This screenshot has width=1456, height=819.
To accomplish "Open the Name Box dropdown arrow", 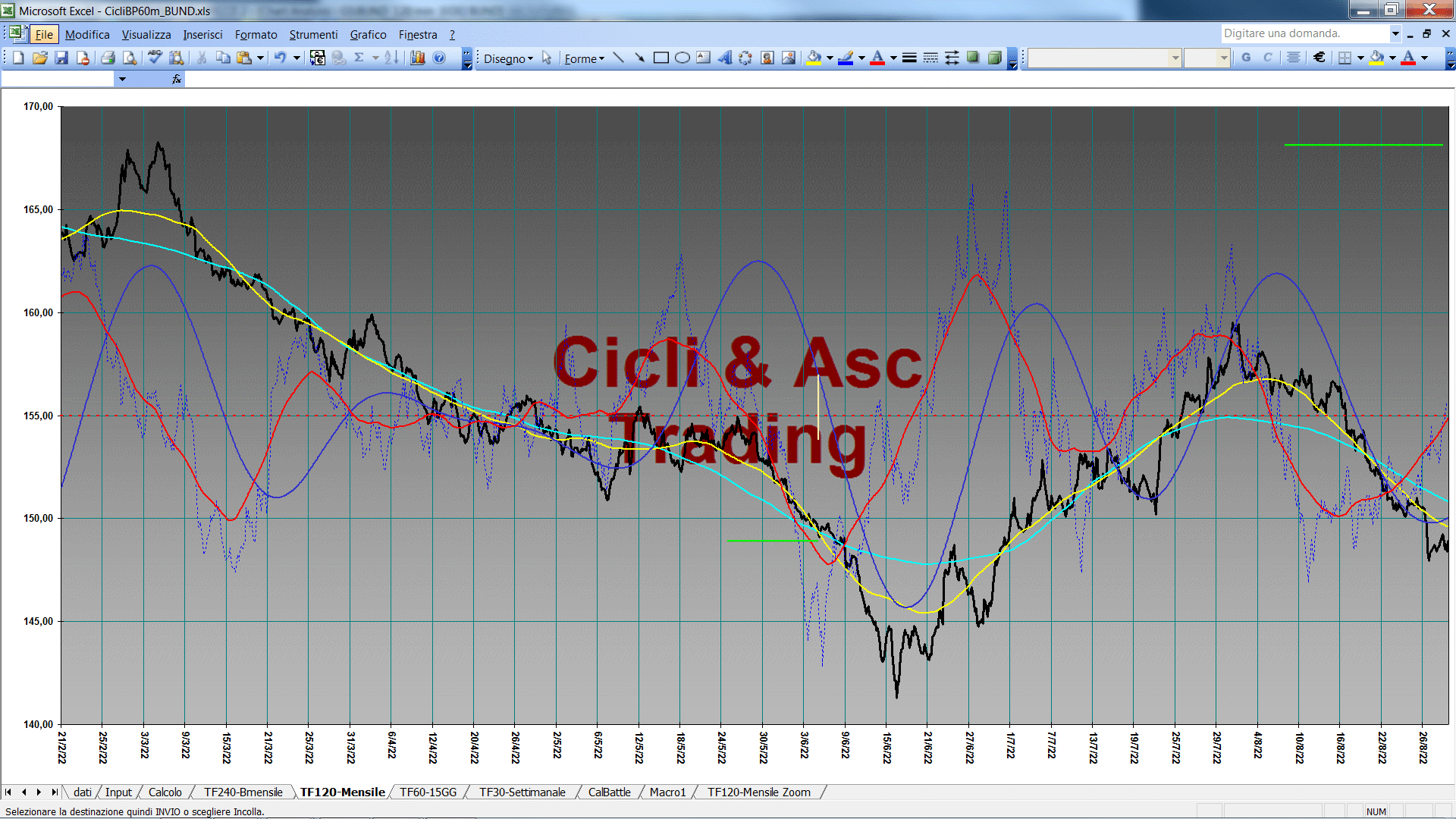I will coord(122,79).
